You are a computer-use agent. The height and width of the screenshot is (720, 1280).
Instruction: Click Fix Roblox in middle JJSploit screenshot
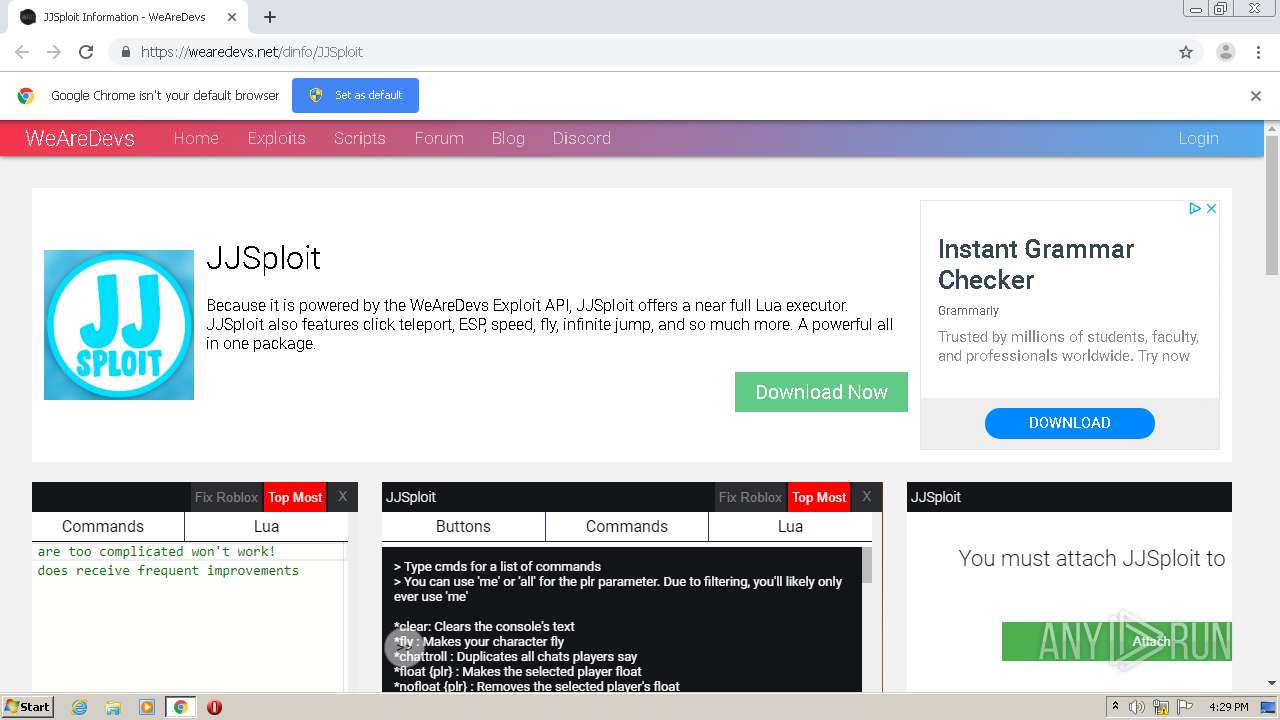(750, 497)
